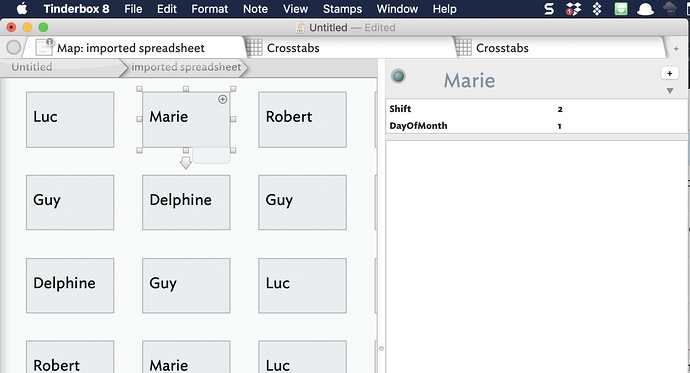
Task: Open the Help menu
Action: click(444, 9)
